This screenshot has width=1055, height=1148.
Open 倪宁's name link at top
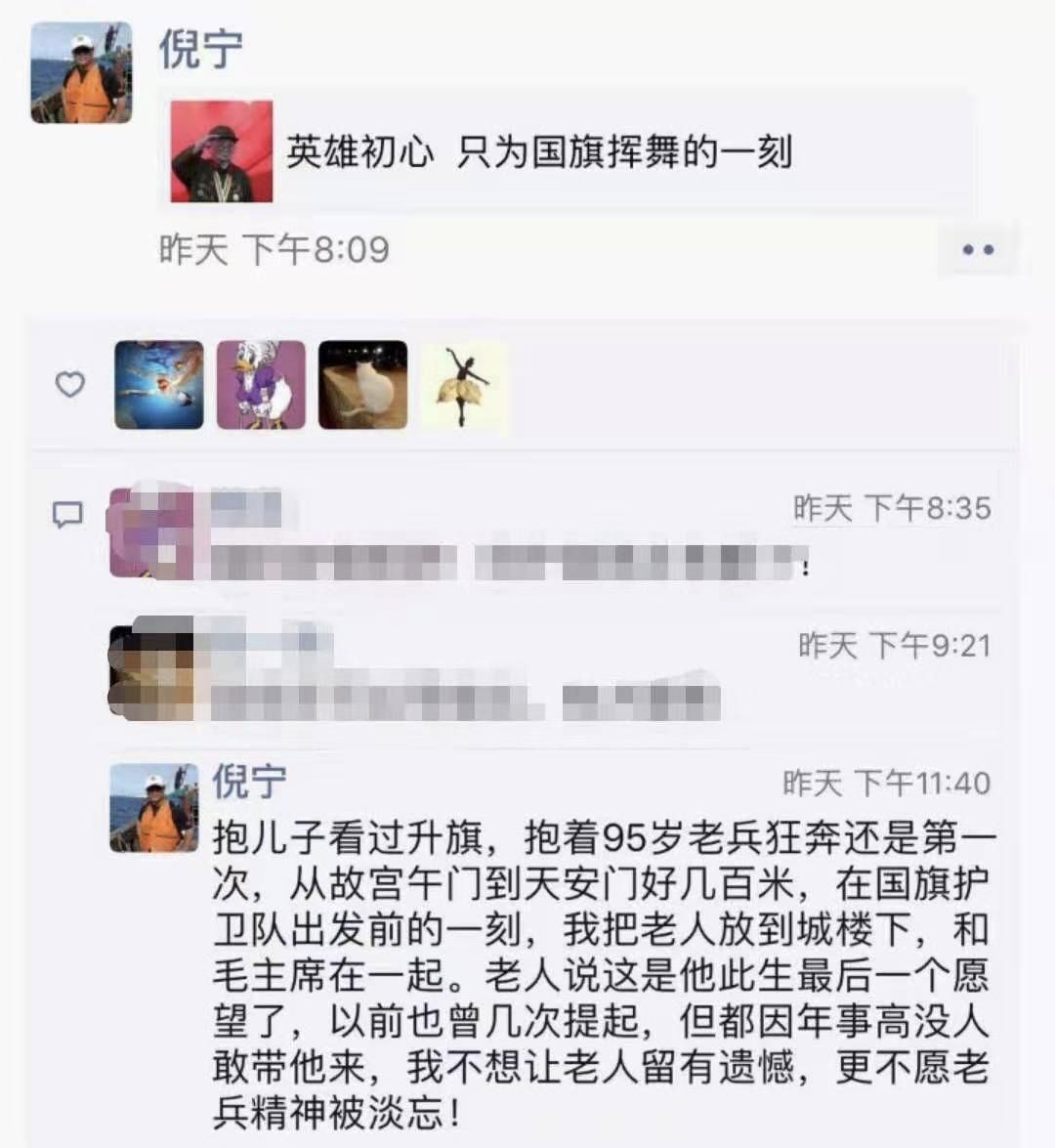point(200,48)
